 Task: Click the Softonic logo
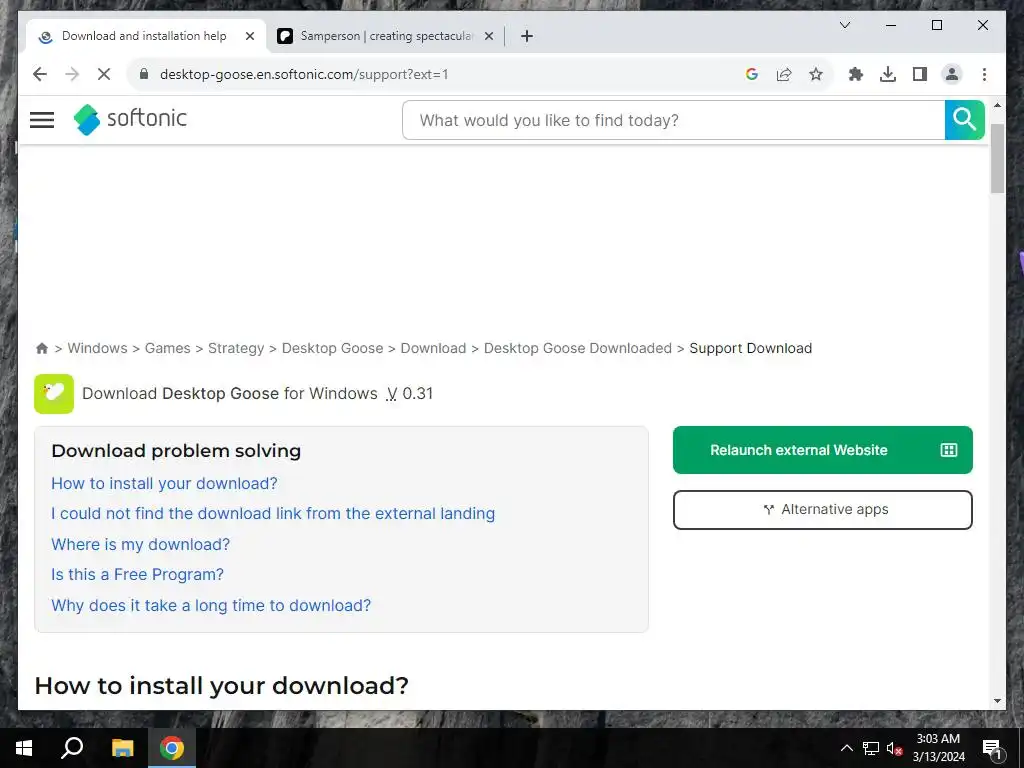(x=130, y=120)
